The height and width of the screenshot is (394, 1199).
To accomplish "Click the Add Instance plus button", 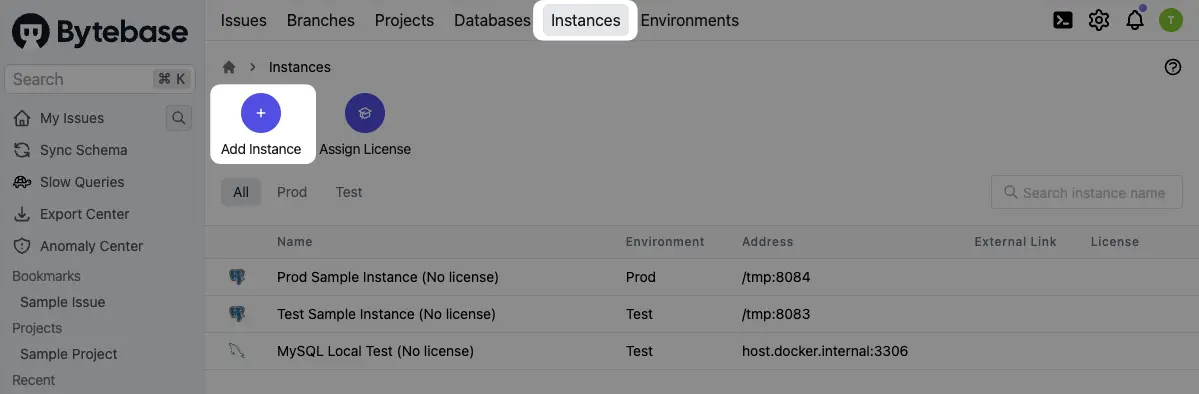I will tap(261, 113).
